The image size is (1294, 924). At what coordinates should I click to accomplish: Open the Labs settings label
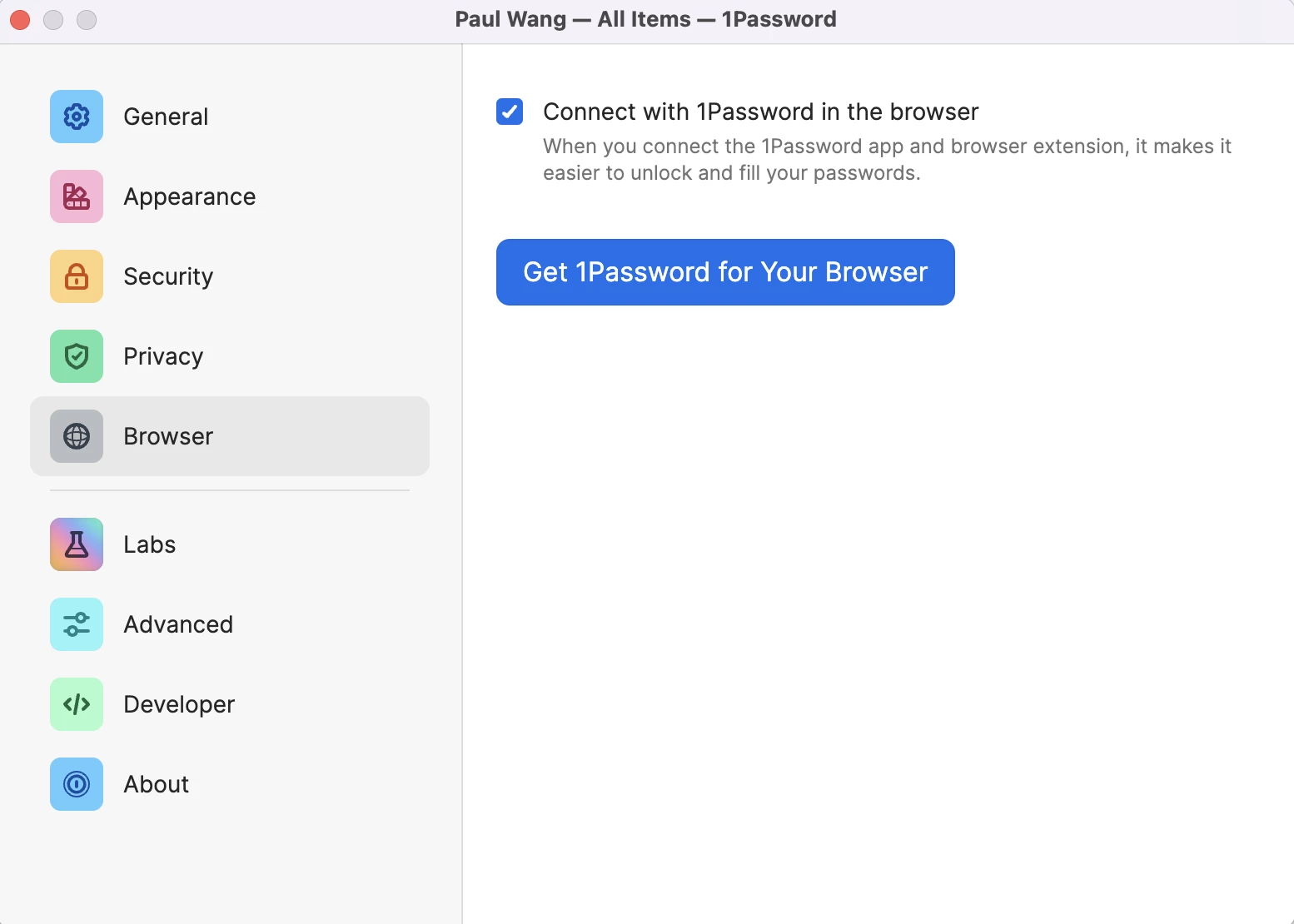(x=150, y=544)
